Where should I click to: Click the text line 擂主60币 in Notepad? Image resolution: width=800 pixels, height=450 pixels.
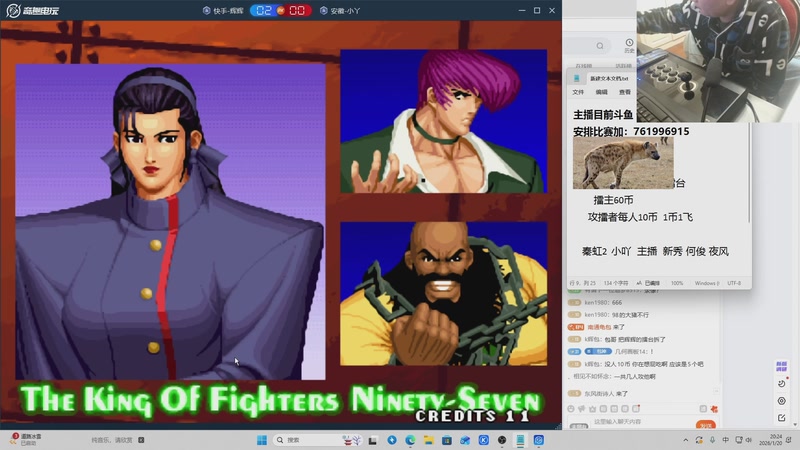tap(613, 200)
